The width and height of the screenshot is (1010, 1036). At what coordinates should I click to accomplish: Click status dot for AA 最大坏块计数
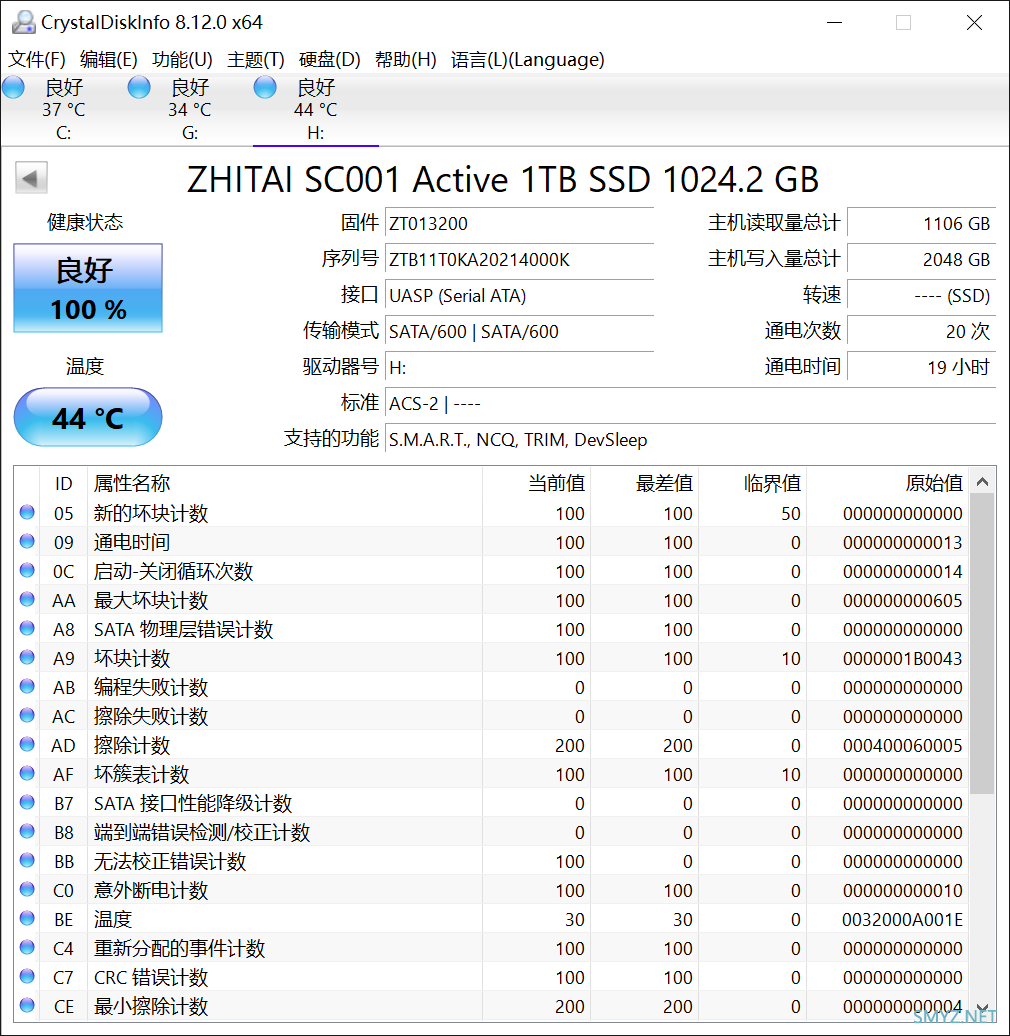27,599
